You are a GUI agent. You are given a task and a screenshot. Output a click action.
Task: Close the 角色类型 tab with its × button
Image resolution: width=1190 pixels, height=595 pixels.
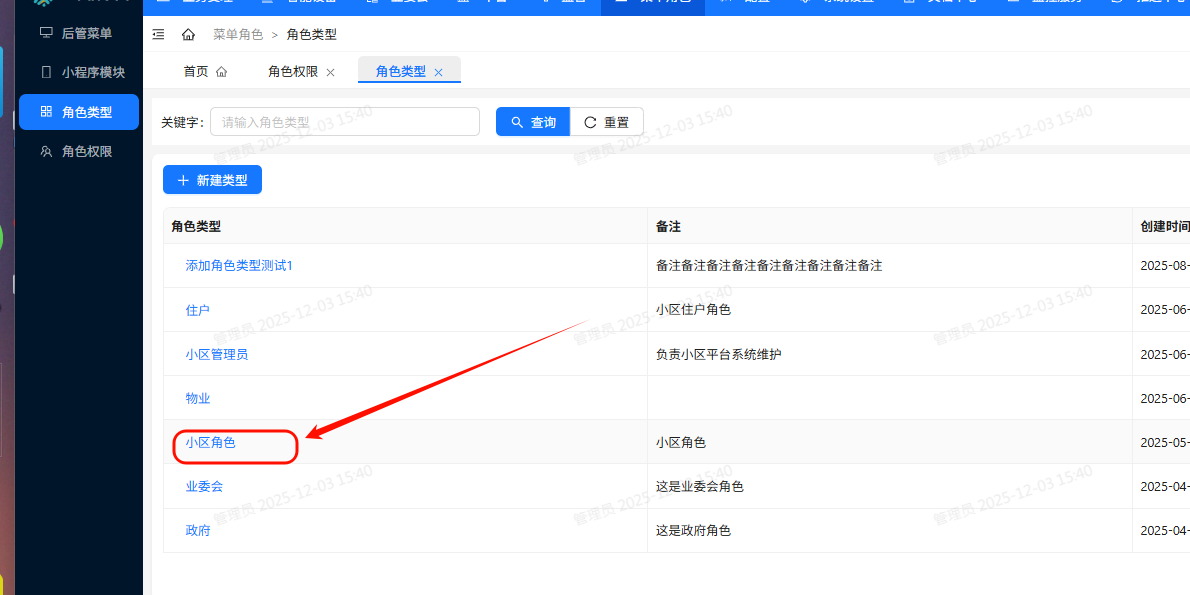[x=438, y=71]
